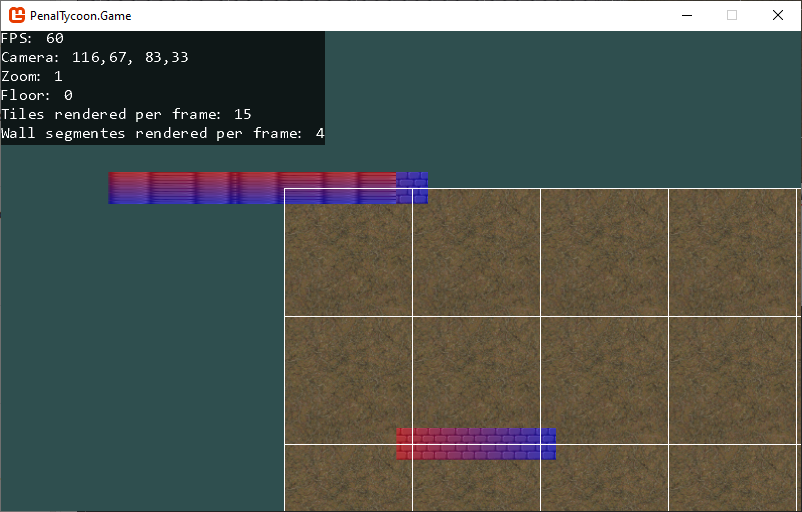Close the PenalTycoon.Game window

click(x=777, y=15)
